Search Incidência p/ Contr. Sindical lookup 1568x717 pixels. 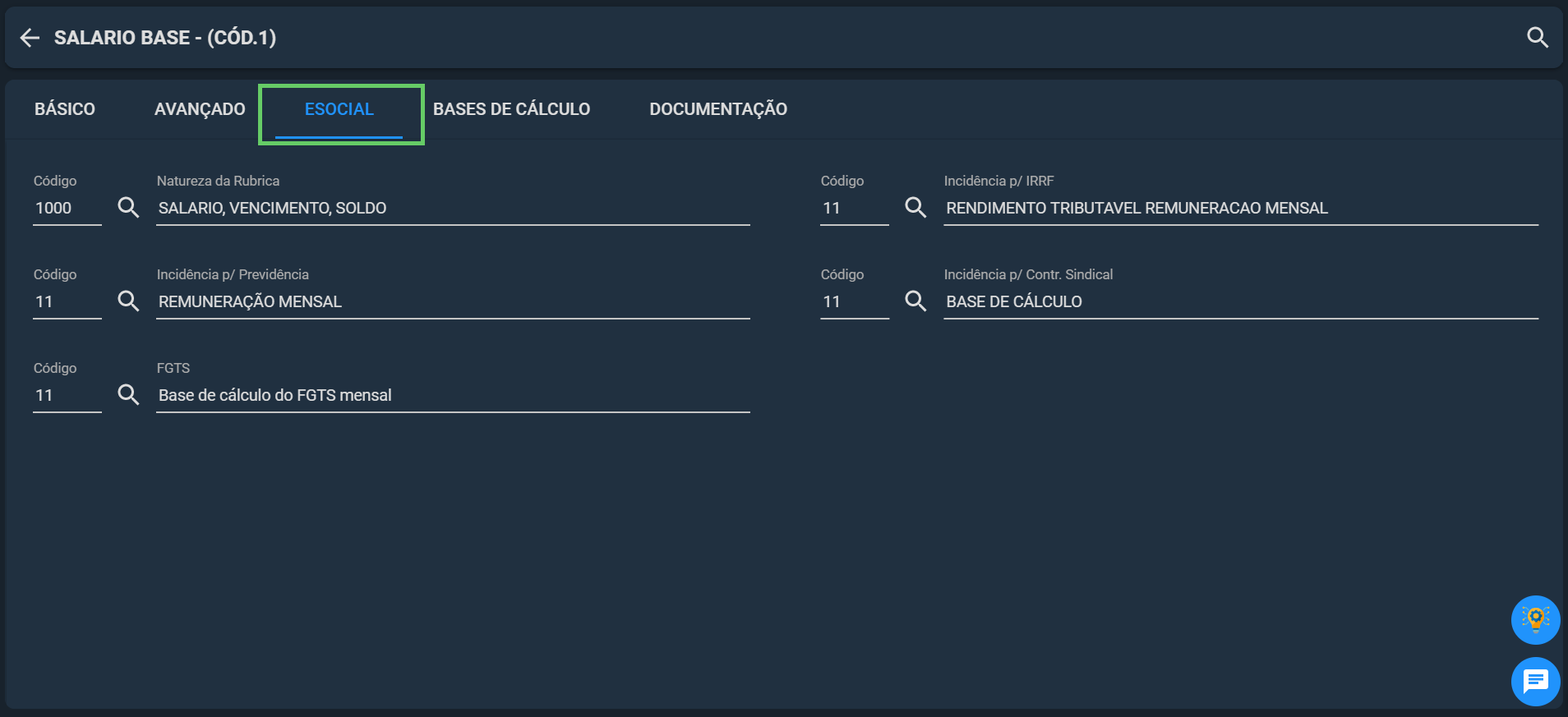point(915,301)
